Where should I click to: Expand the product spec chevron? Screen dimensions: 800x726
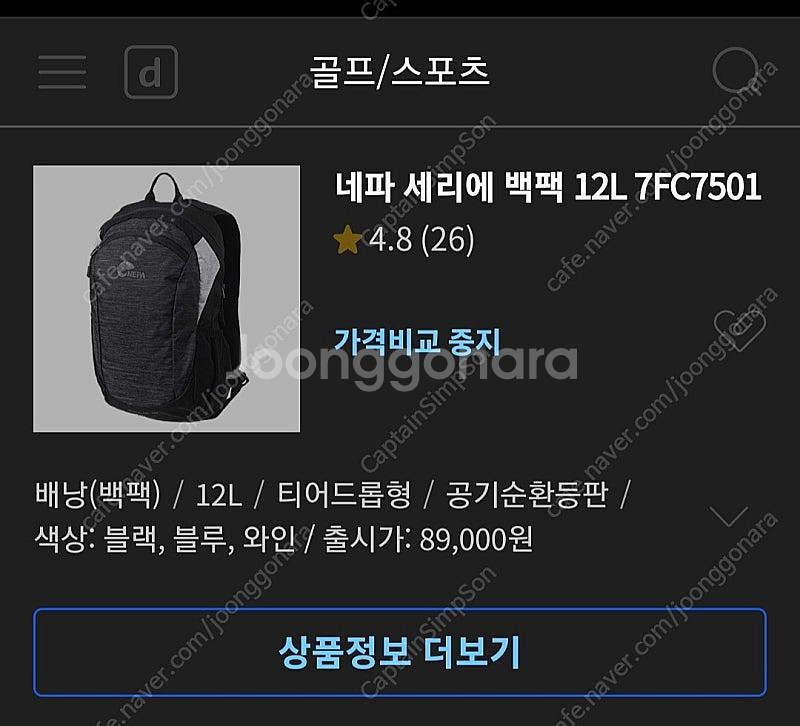732,516
